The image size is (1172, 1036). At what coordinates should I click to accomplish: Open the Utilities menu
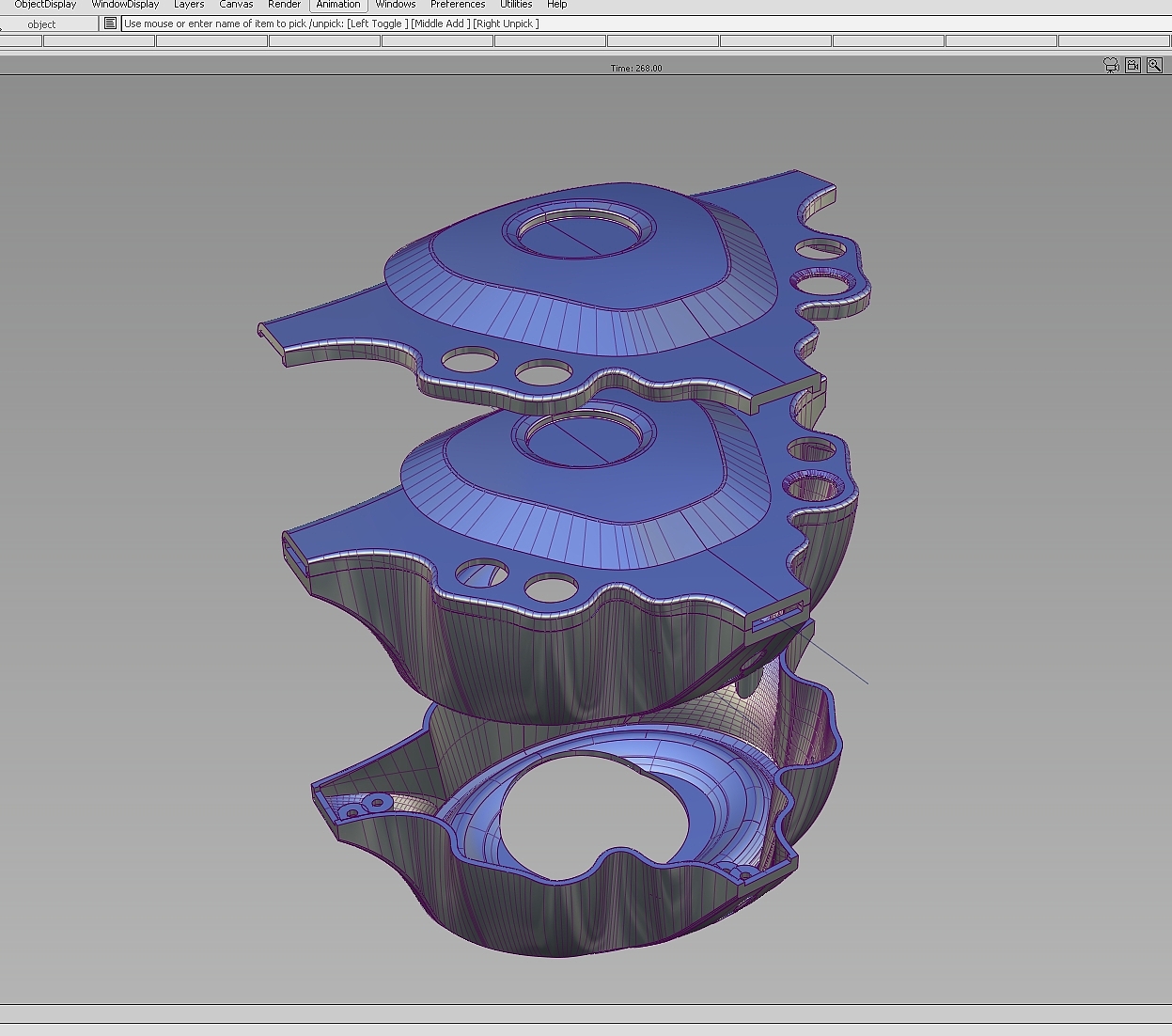pyautogui.click(x=516, y=5)
